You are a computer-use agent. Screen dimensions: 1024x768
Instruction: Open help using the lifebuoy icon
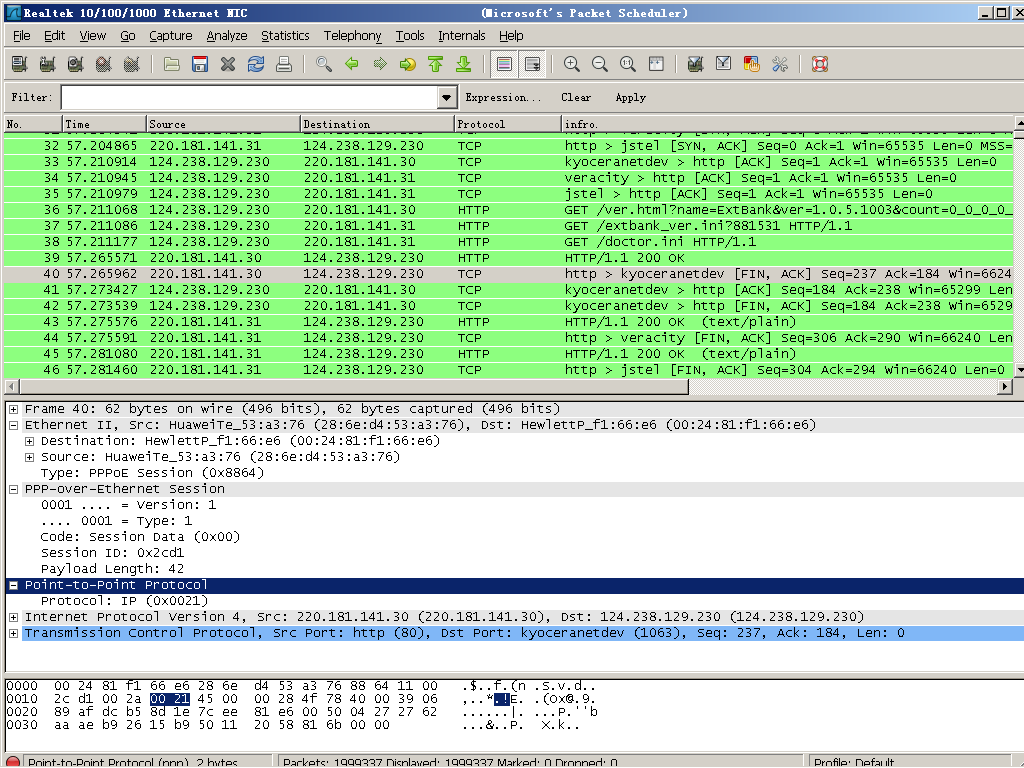tap(820, 64)
